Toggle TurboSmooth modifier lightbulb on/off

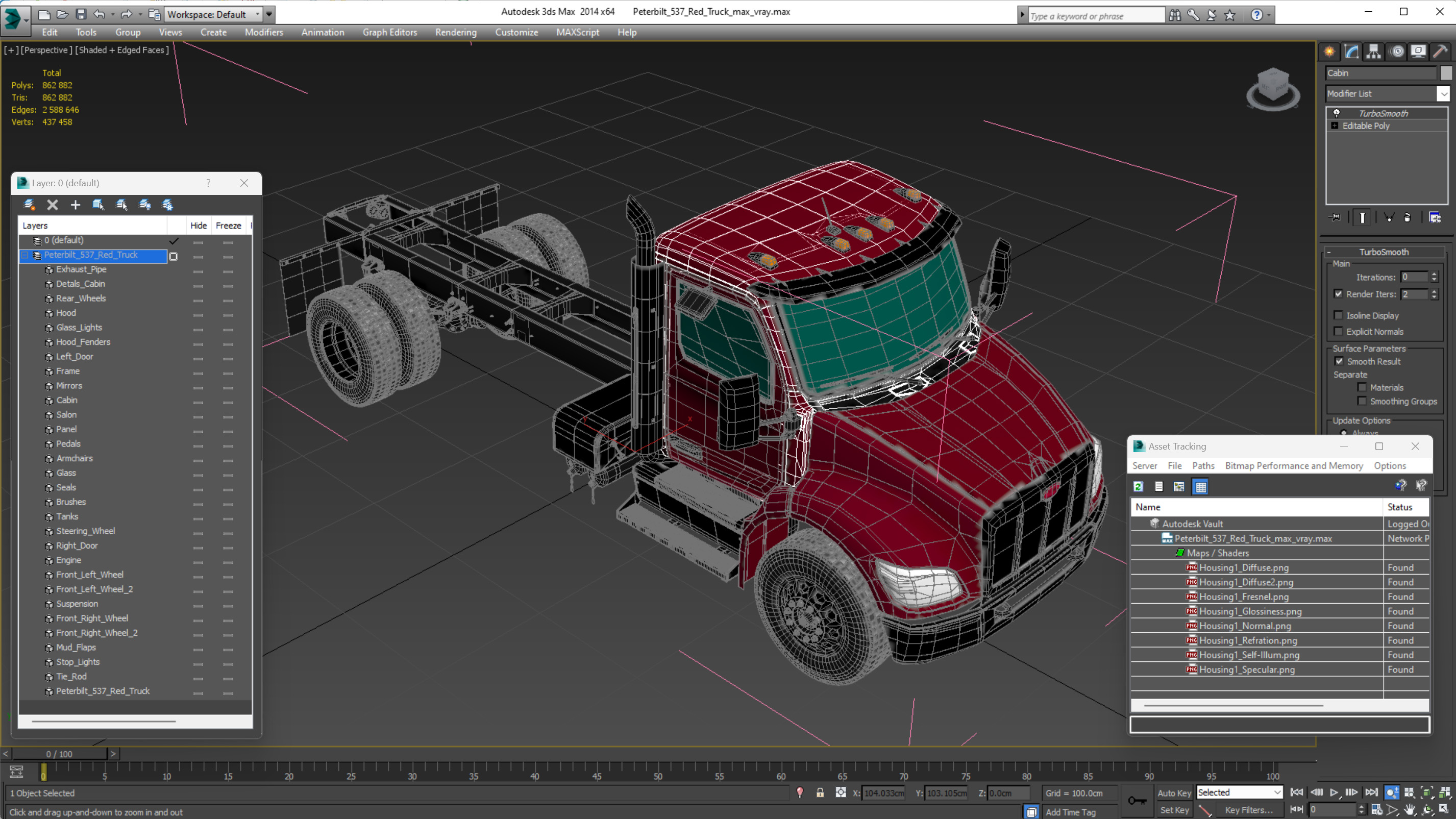point(1336,113)
